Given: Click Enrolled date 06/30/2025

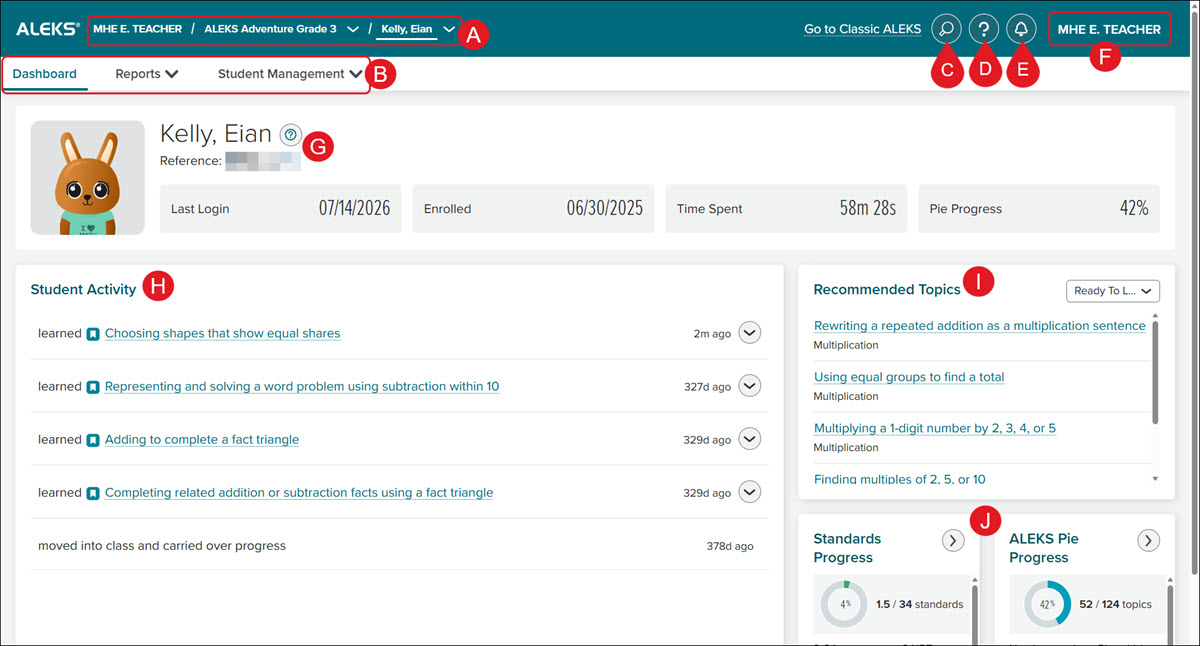Looking at the screenshot, I should click(604, 208).
